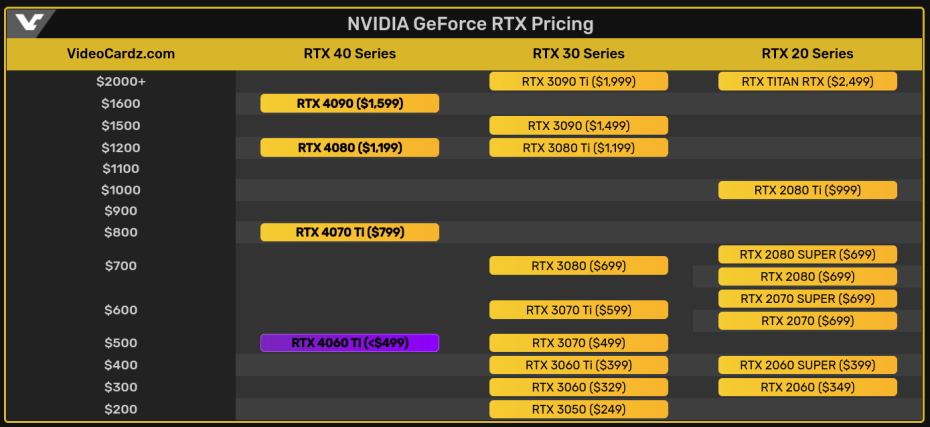Click the $2000+ price row label

click(120, 81)
